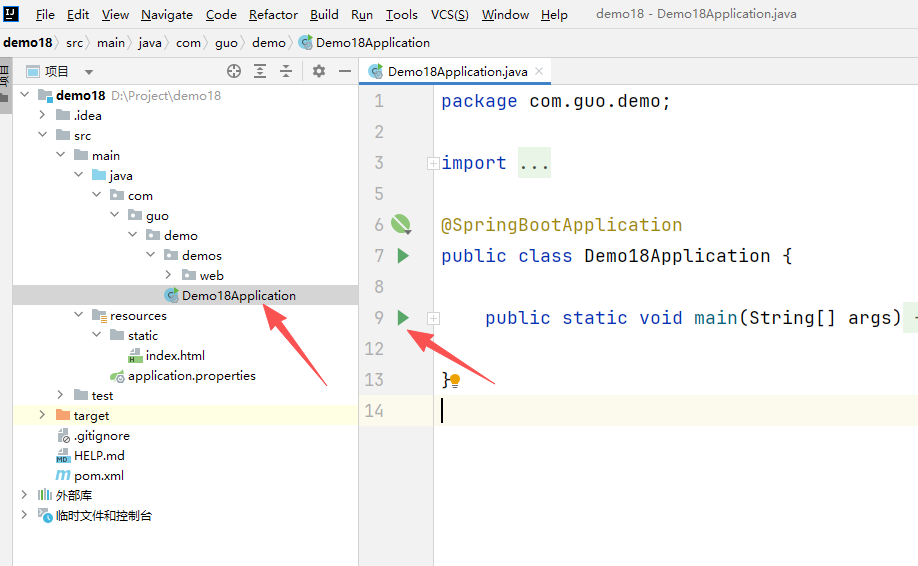This screenshot has height=566, width=918.
Task: Click the demo breadcrumb in navigation bar
Action: pos(269,43)
